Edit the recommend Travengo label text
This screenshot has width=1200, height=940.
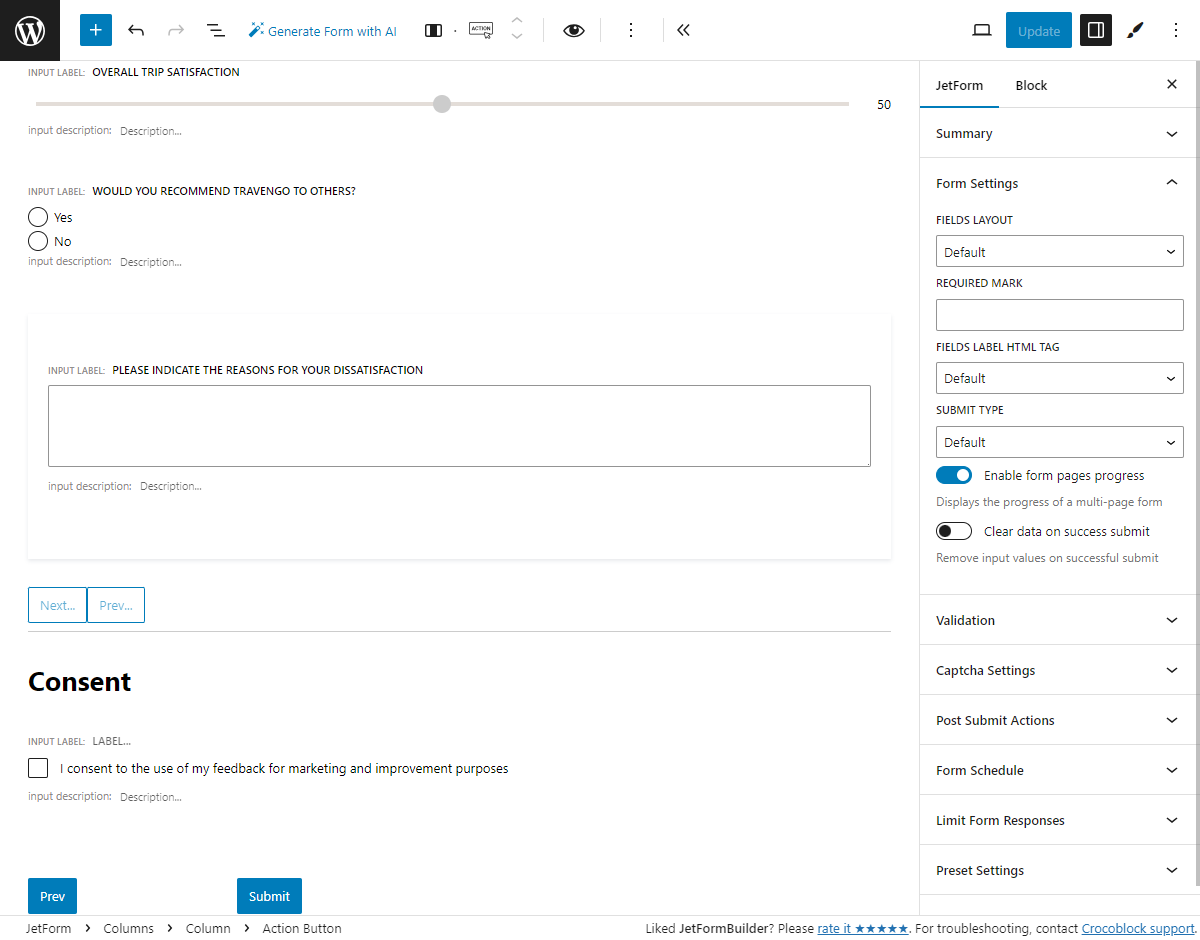tap(224, 191)
